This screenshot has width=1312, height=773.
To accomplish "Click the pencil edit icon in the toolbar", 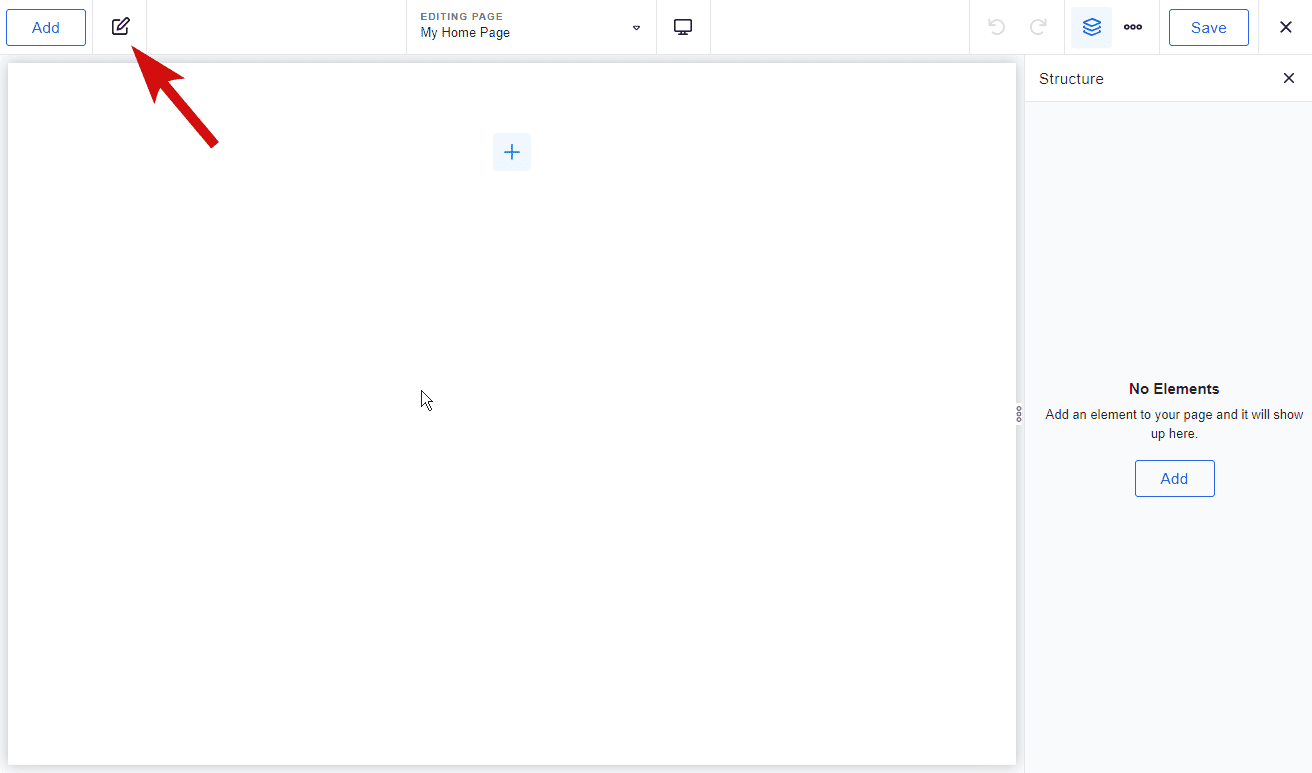I will [x=120, y=27].
